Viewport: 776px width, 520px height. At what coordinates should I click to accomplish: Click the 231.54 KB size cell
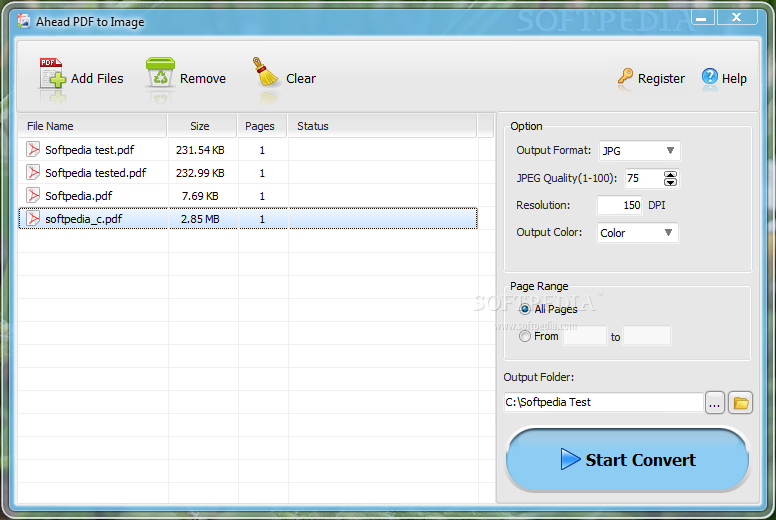pyautogui.click(x=200, y=150)
